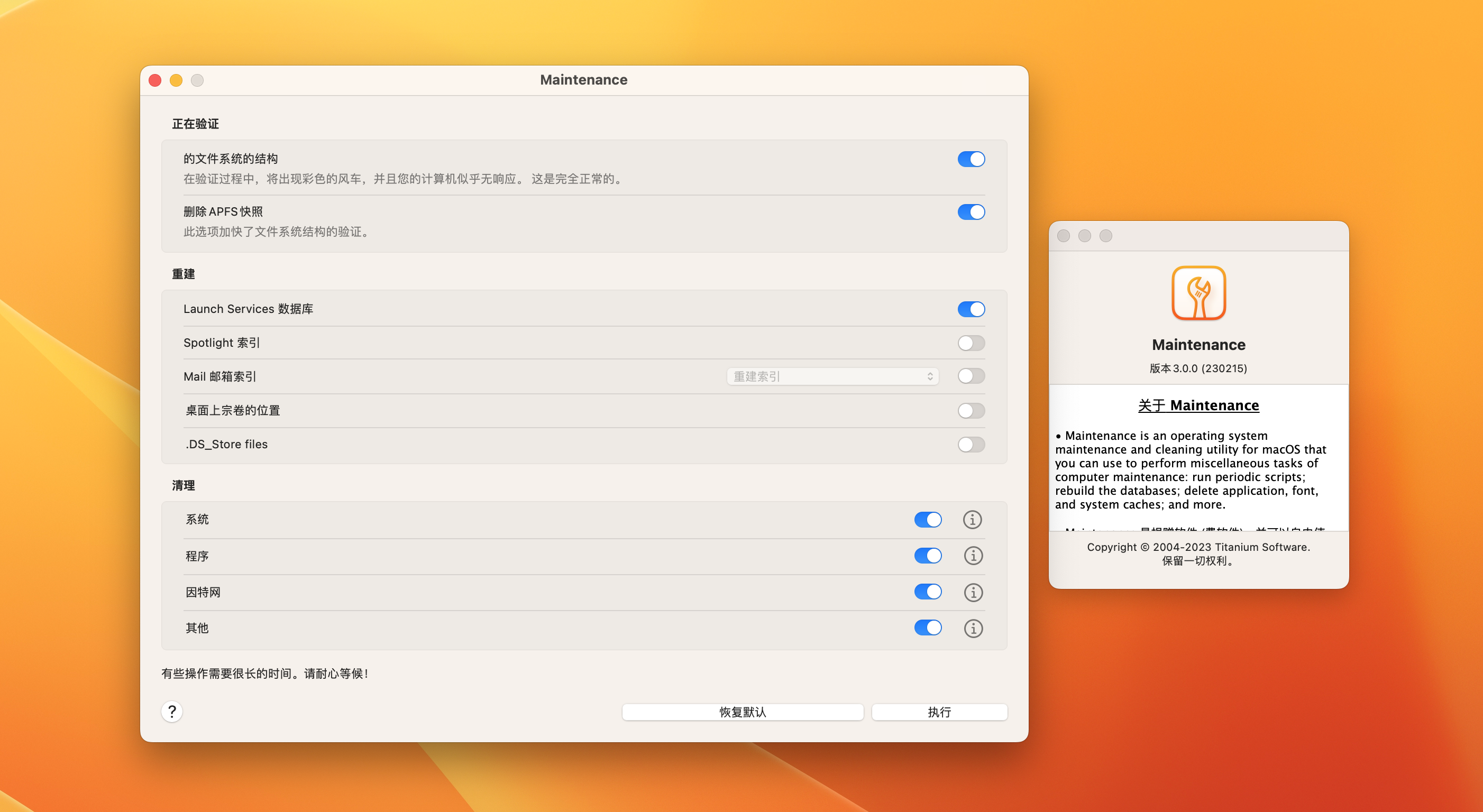Viewport: 1483px width, 812px height.
Task: Open help with the question mark button
Action: (171, 712)
